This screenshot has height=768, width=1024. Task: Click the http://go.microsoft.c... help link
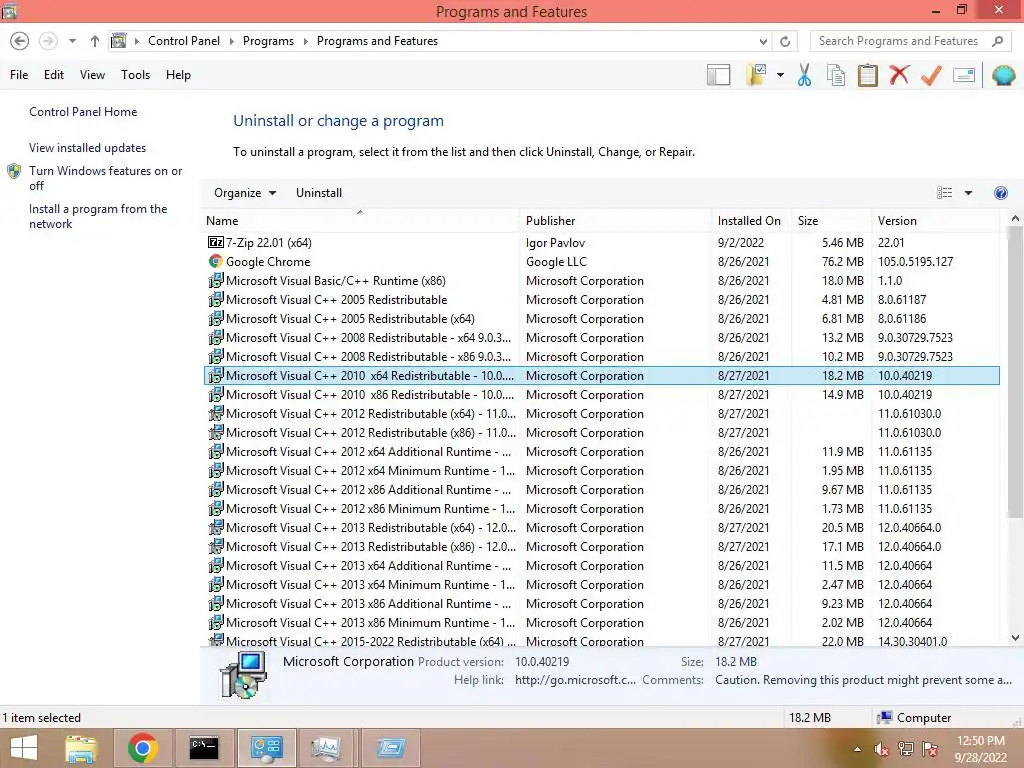click(575, 680)
